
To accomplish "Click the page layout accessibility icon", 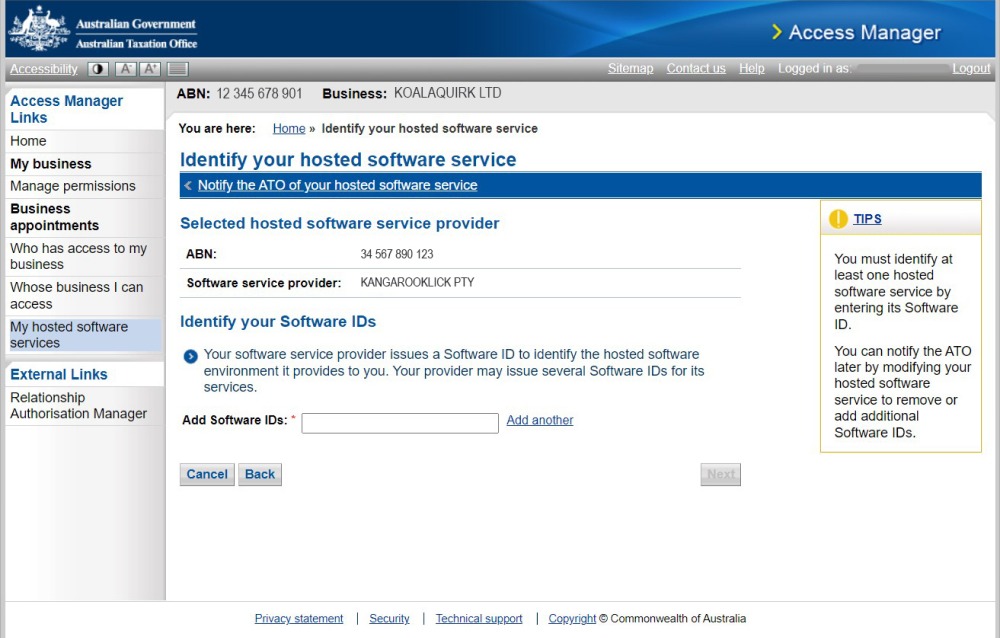I will coord(178,69).
